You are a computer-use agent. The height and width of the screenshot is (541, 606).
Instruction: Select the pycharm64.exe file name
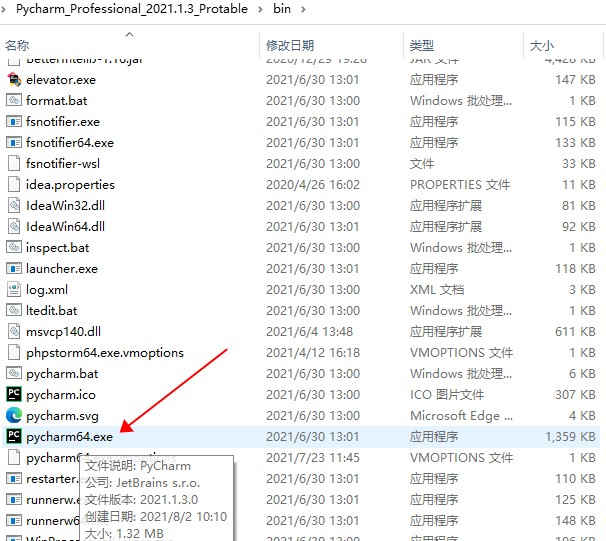click(x=70, y=437)
